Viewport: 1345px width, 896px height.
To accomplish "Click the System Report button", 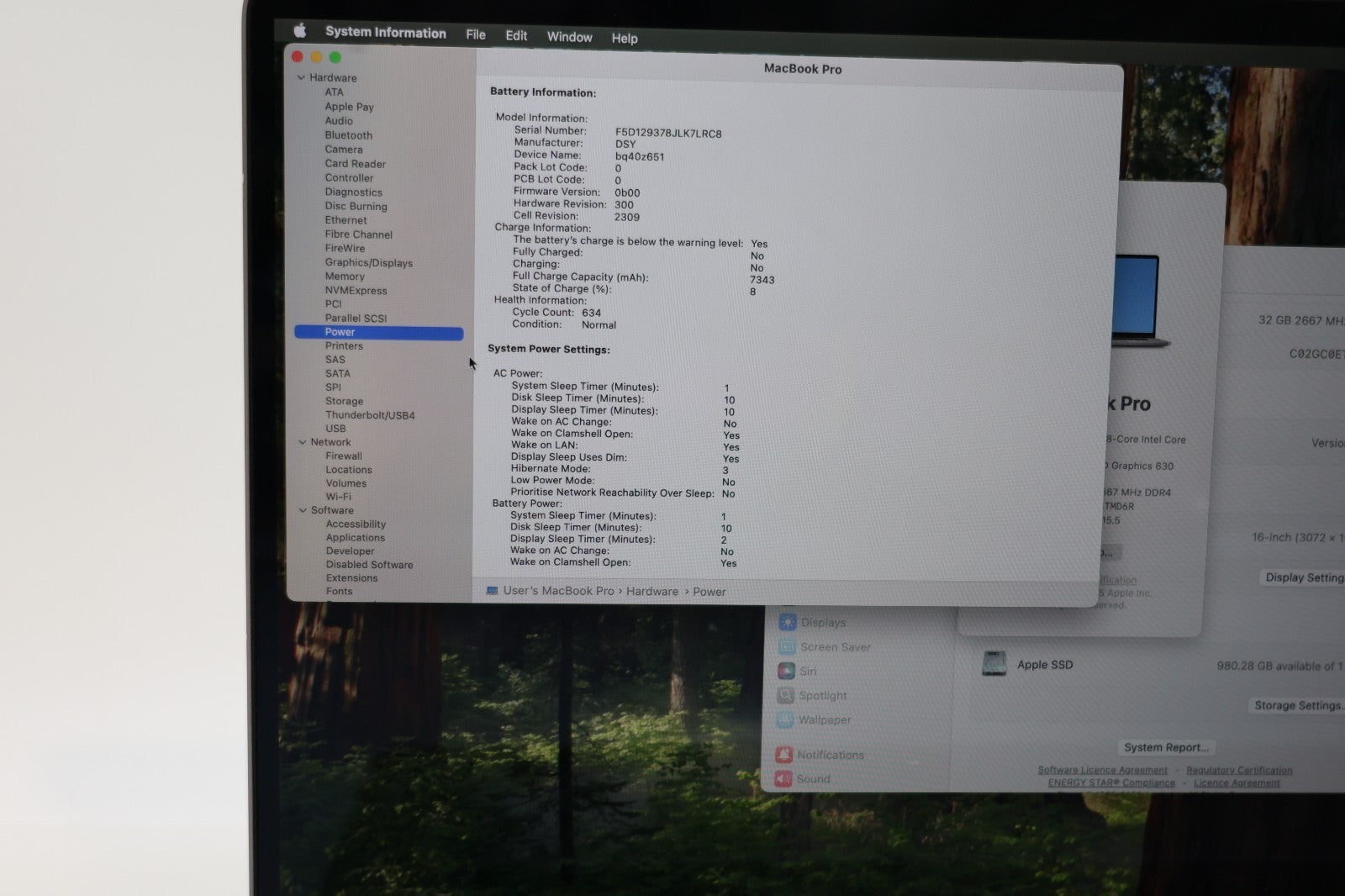I will (1166, 748).
